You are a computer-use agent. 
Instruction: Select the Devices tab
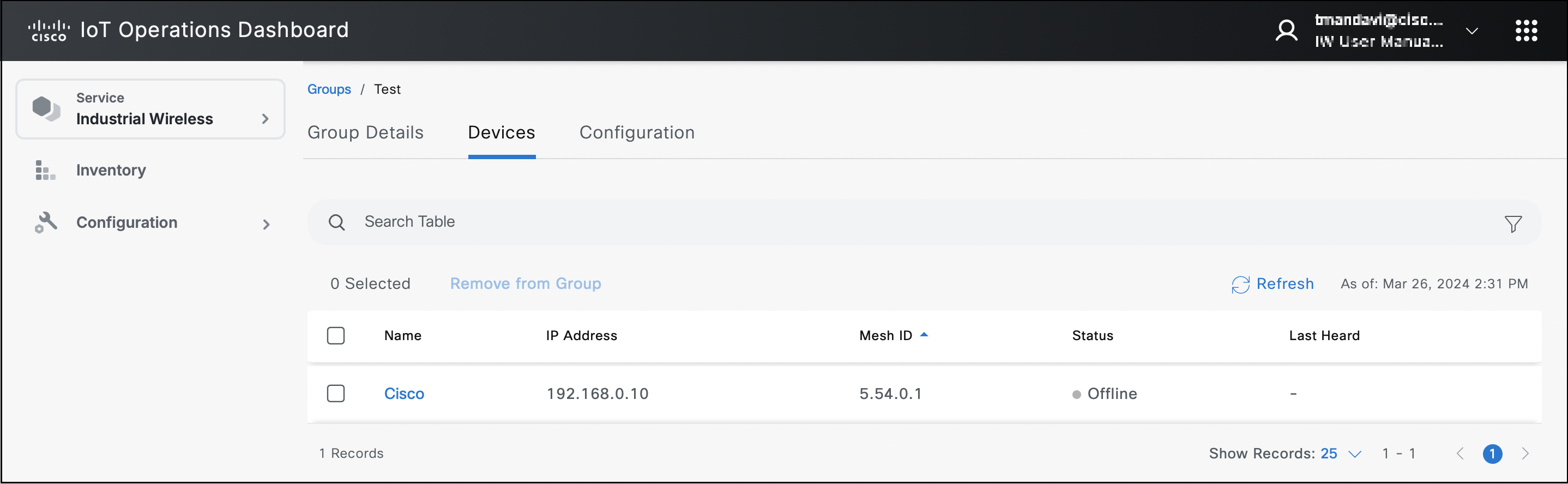[502, 133]
